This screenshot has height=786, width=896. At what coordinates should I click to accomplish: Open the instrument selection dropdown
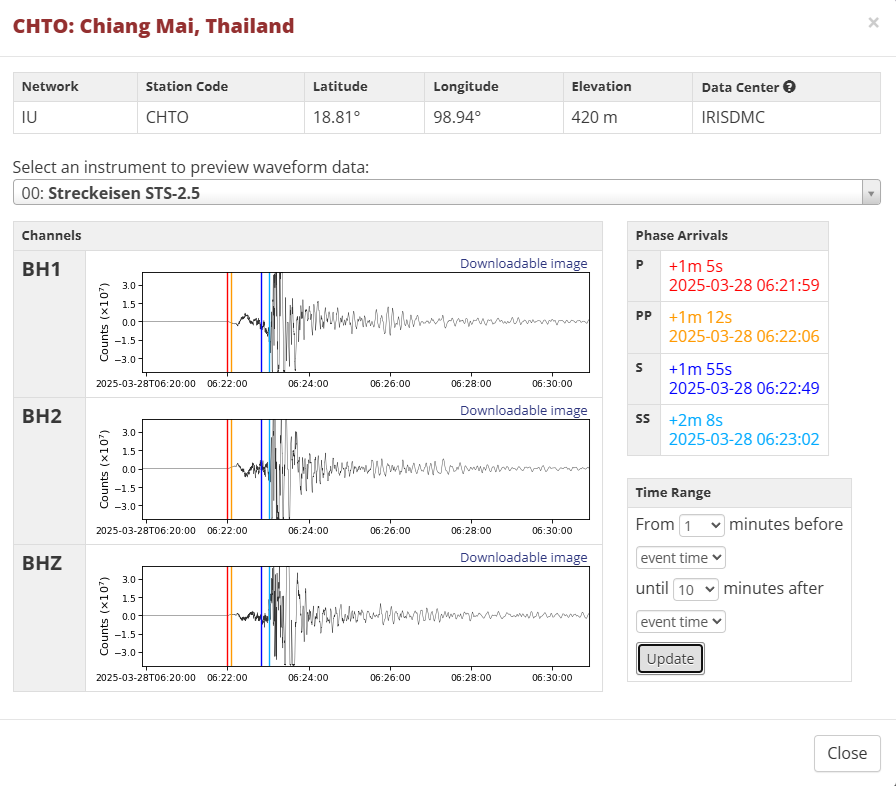(446, 193)
